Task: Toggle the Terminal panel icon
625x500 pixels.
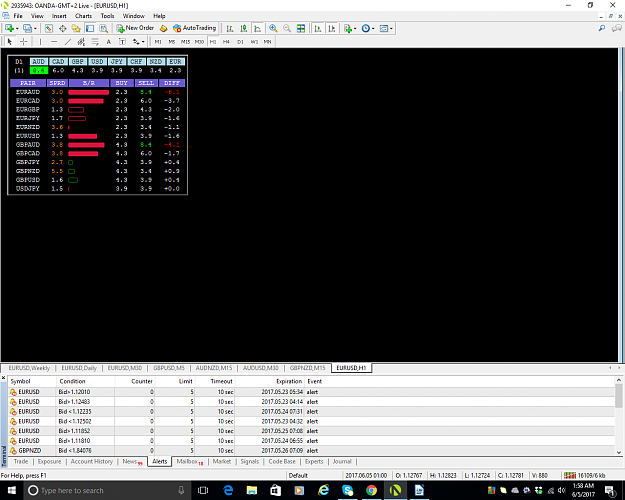Action: click(x=90, y=28)
